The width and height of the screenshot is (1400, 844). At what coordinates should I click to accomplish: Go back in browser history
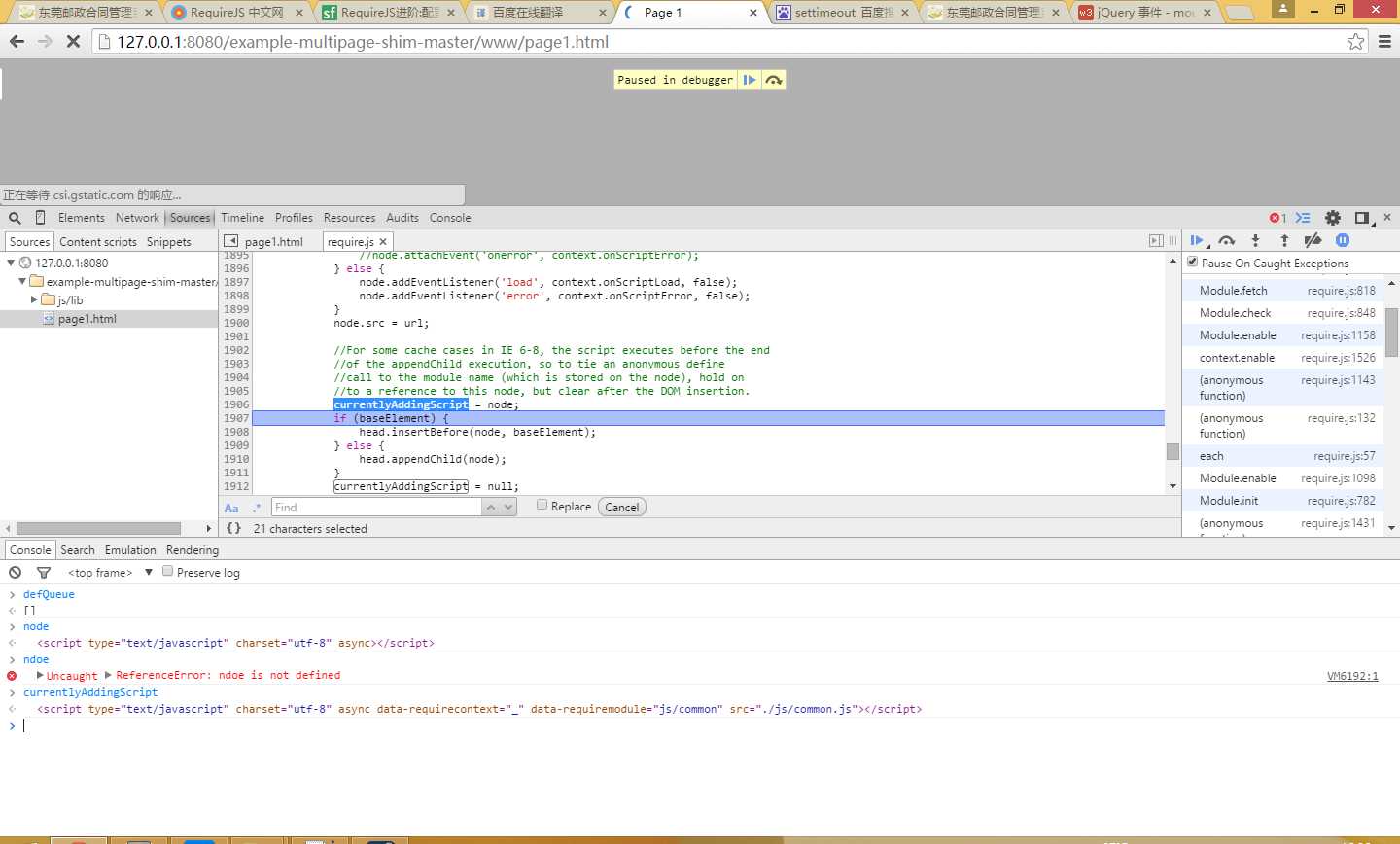(17, 42)
